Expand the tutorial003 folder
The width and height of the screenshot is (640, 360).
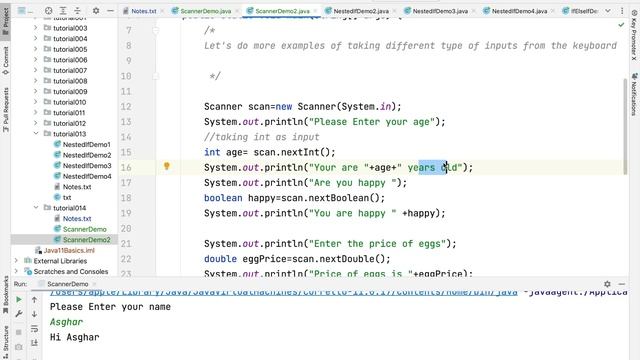click(36, 28)
